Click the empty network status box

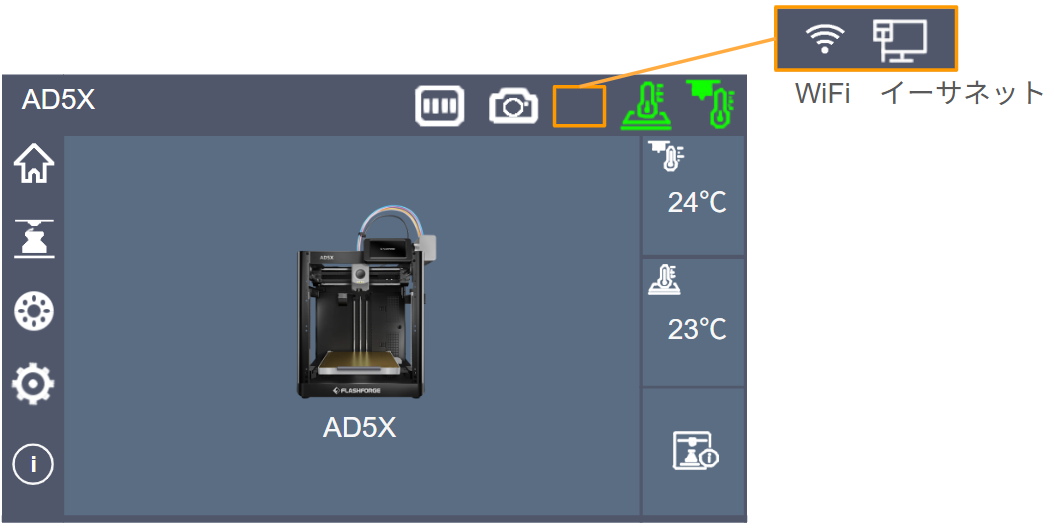pos(579,106)
